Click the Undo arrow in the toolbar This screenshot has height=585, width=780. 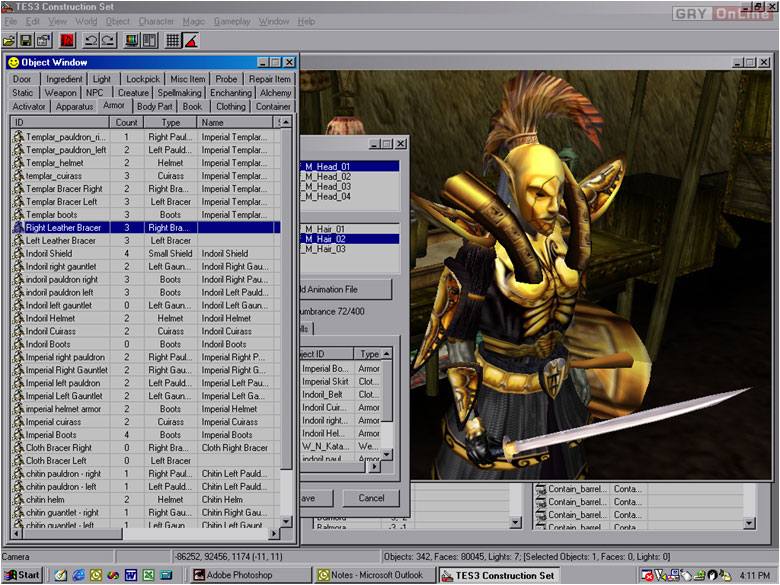pyautogui.click(x=91, y=41)
